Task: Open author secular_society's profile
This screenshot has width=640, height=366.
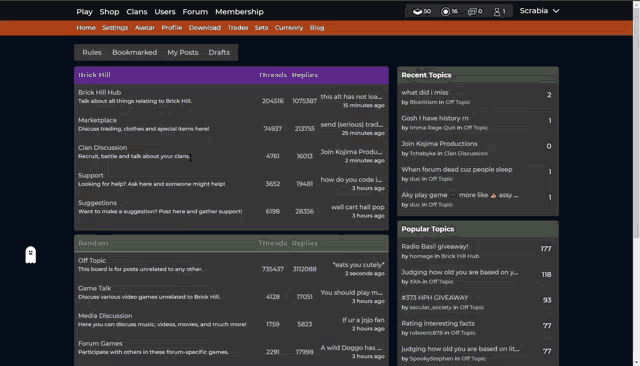Action: pos(431,307)
